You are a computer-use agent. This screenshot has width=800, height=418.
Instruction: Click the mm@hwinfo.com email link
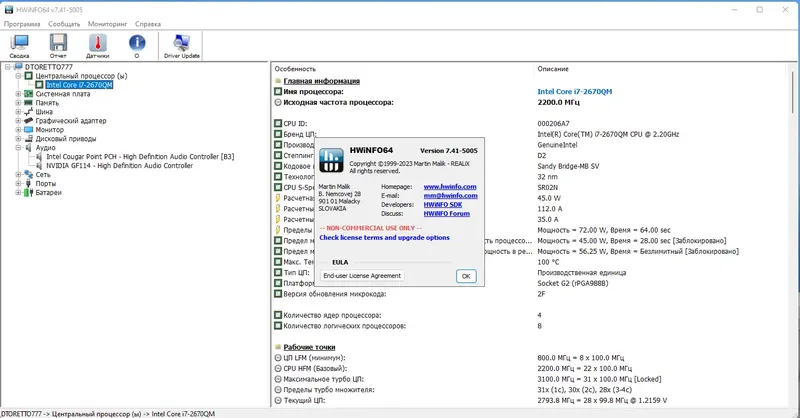coord(451,195)
